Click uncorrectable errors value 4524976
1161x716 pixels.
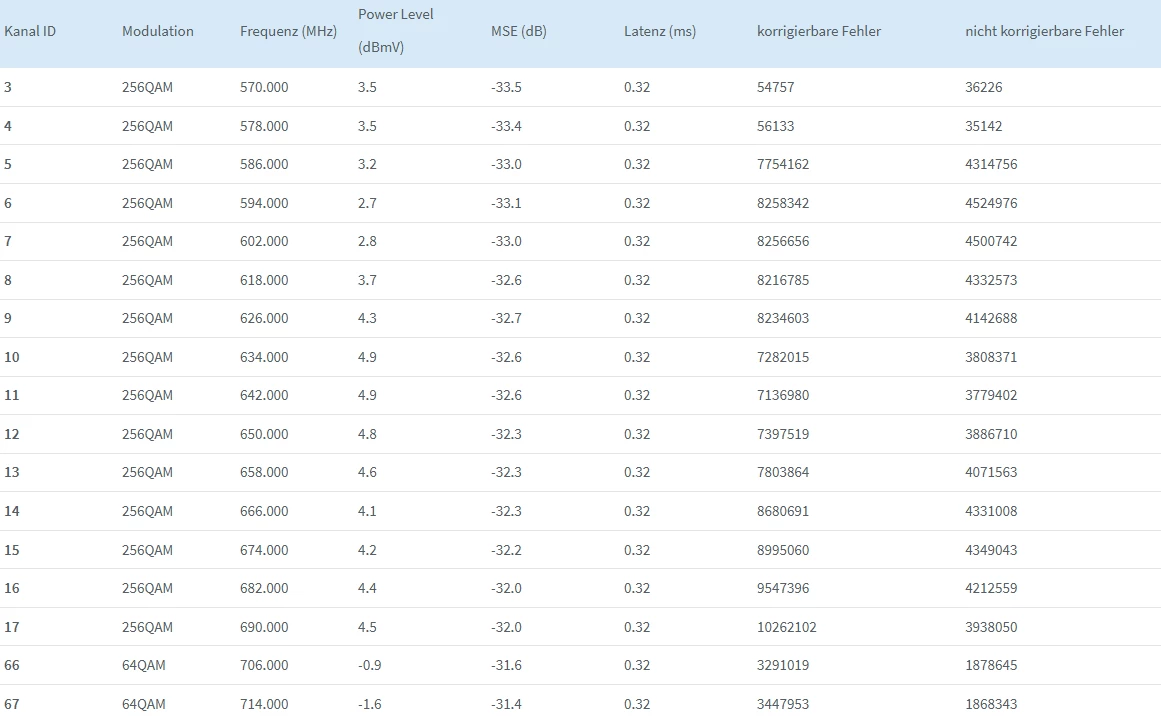(991, 203)
